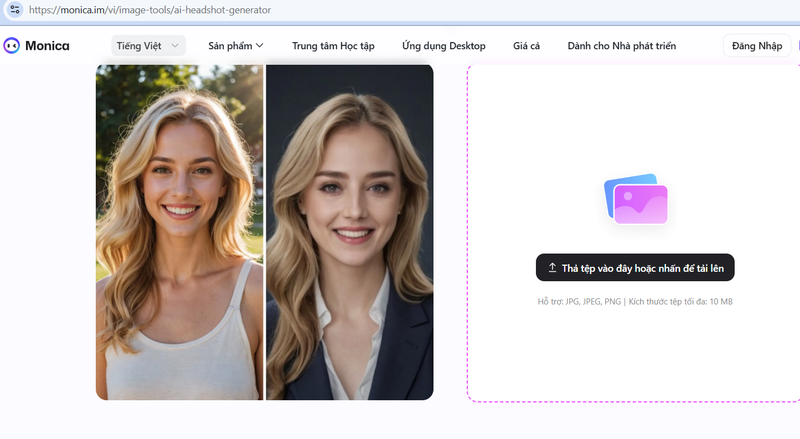
Task: Open Dành cho Nhà phát triển
Action: 621,46
